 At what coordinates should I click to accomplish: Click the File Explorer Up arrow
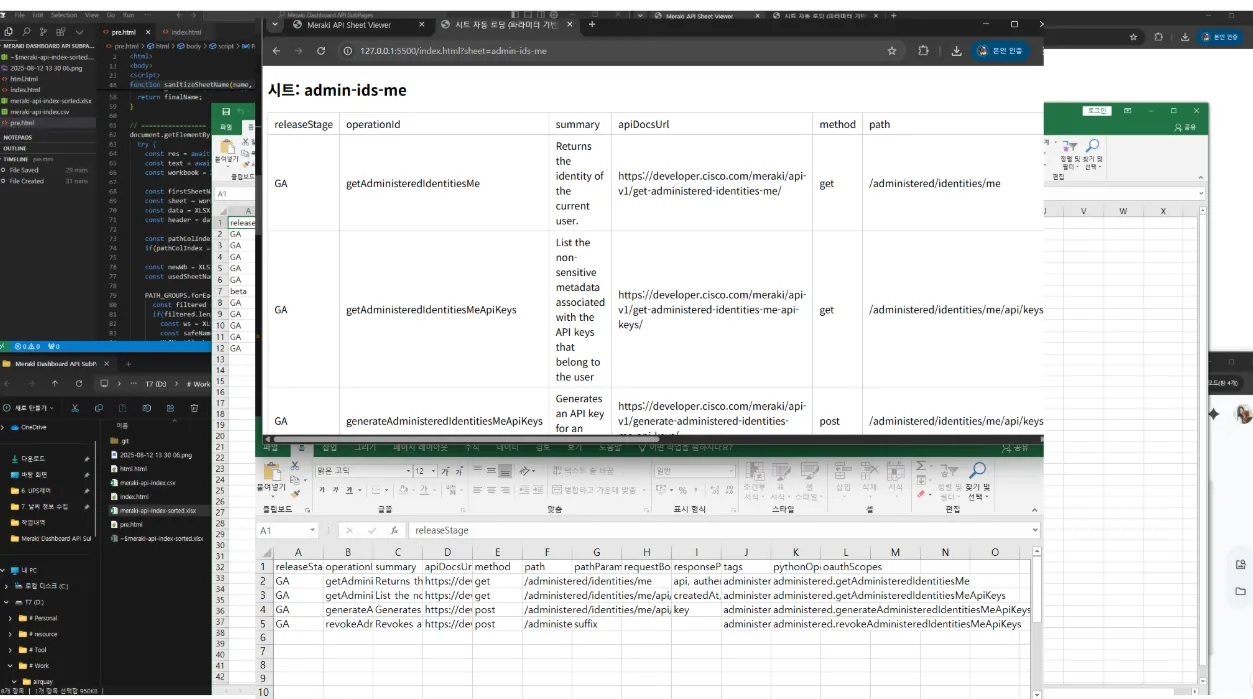click(54, 383)
